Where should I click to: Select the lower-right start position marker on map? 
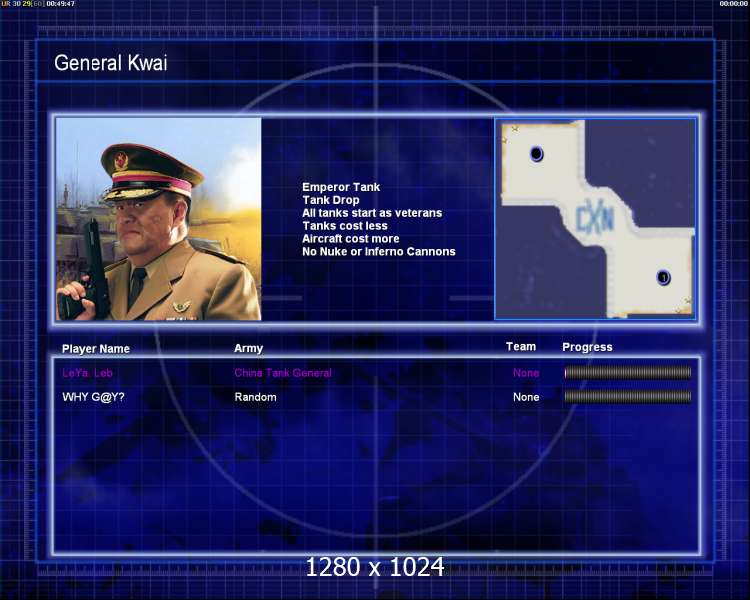pos(663,277)
